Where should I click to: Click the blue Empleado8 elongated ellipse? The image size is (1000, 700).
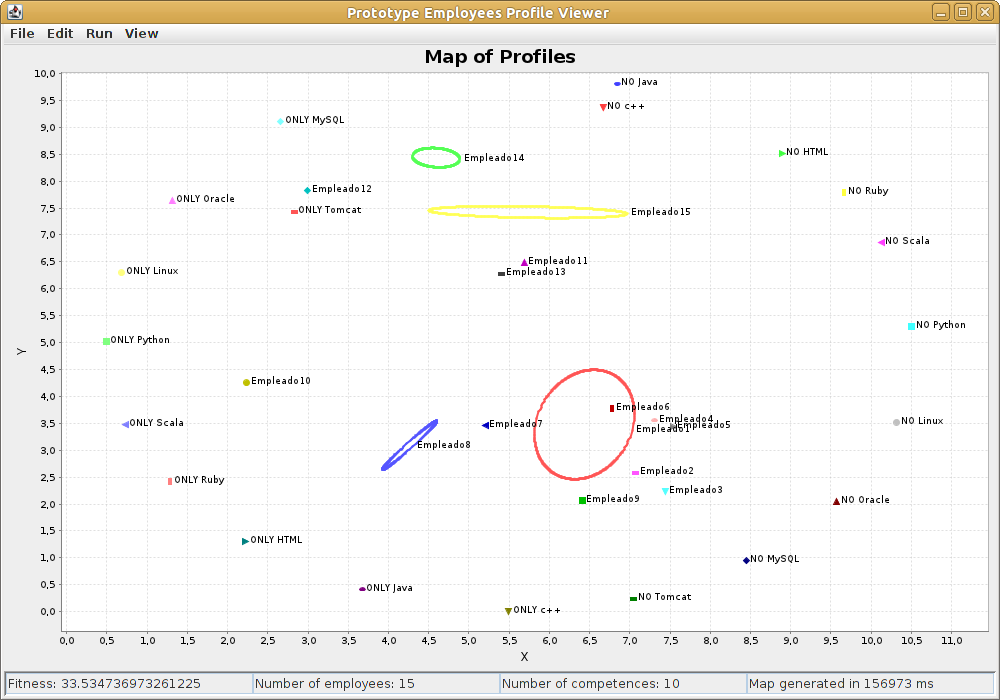pos(409,445)
